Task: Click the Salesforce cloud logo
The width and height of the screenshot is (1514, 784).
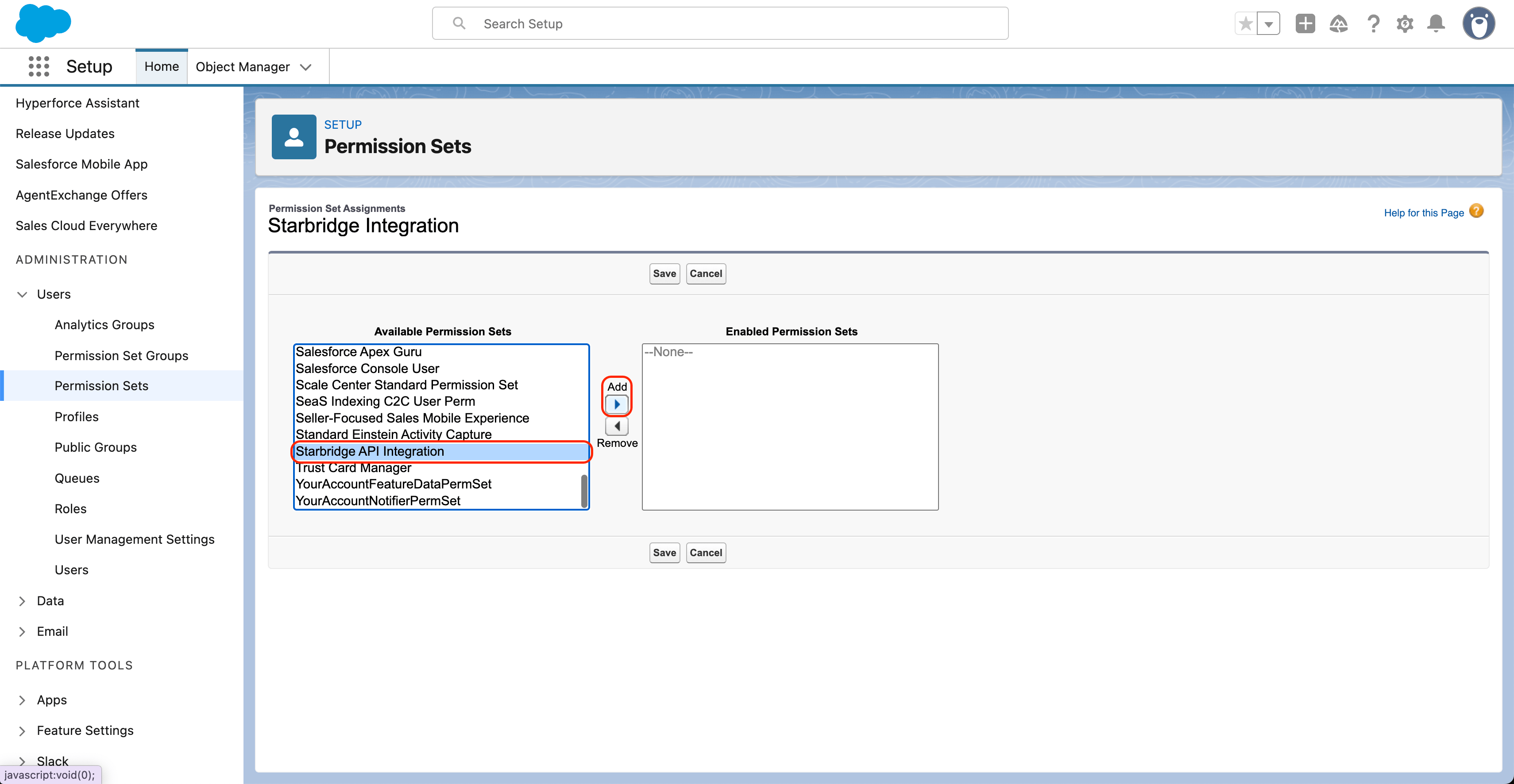Action: (x=43, y=23)
